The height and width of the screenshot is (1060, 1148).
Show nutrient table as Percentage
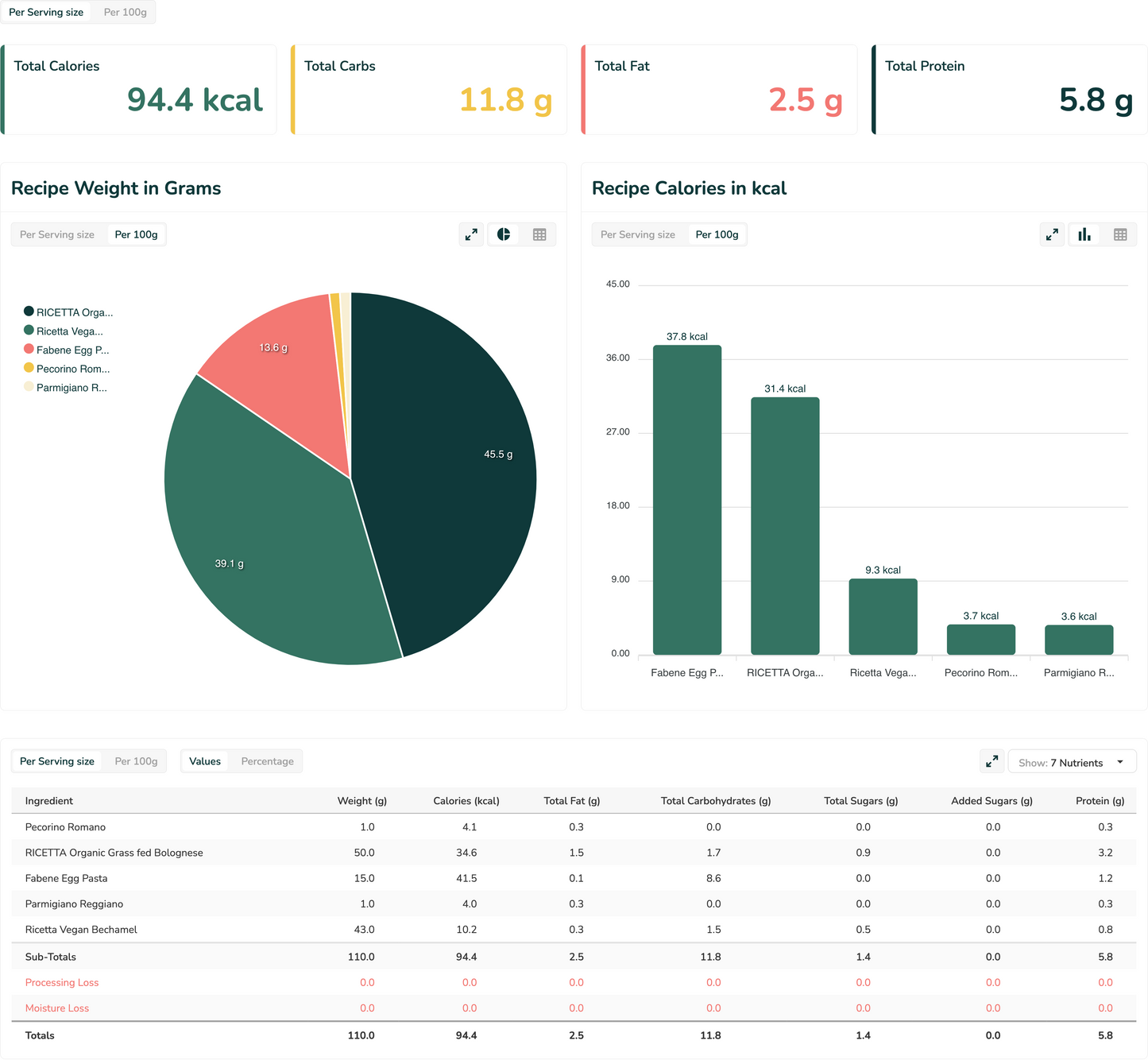tap(267, 761)
